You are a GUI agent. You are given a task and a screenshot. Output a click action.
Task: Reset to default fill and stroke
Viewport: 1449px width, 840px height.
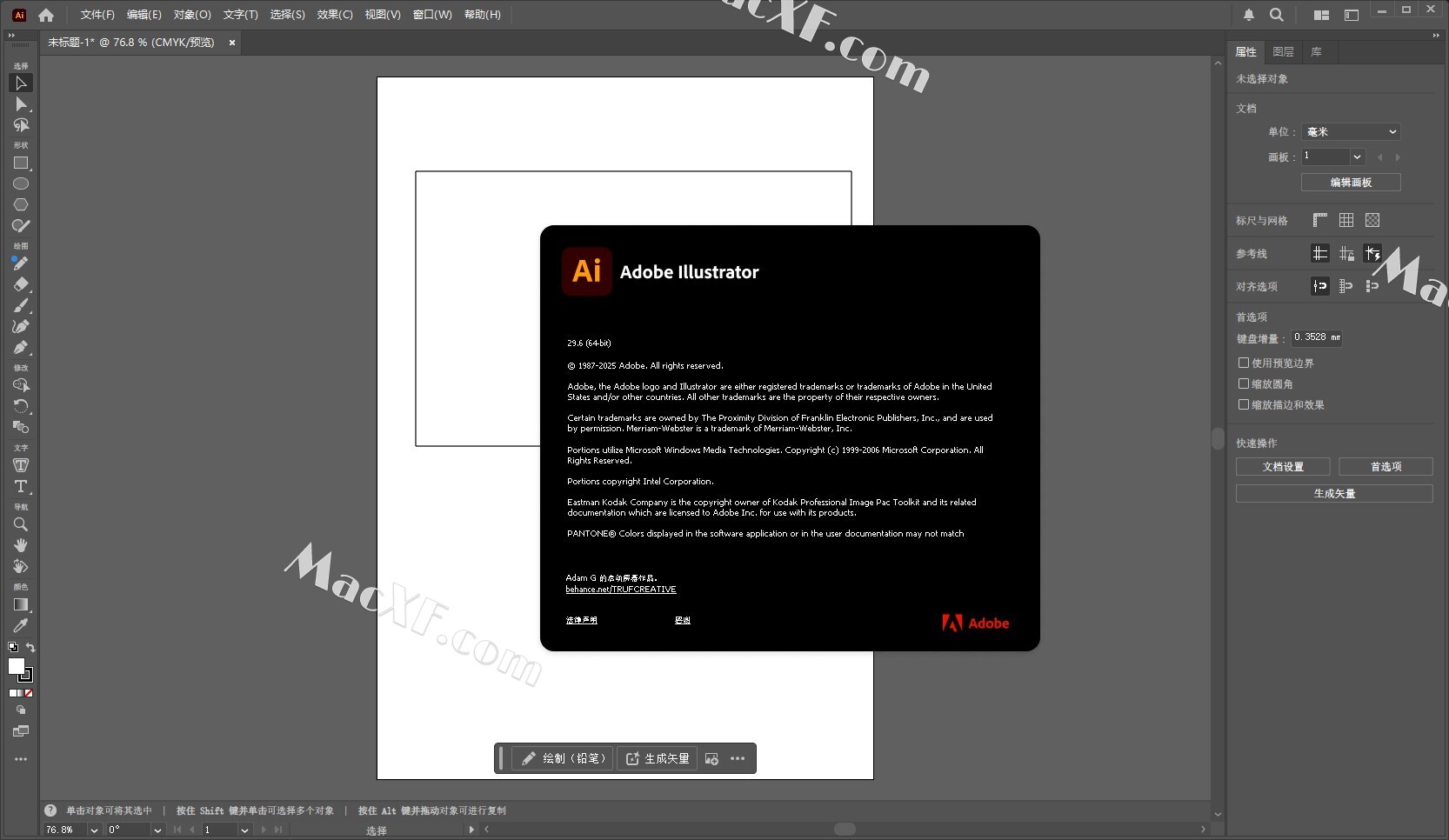point(13,647)
